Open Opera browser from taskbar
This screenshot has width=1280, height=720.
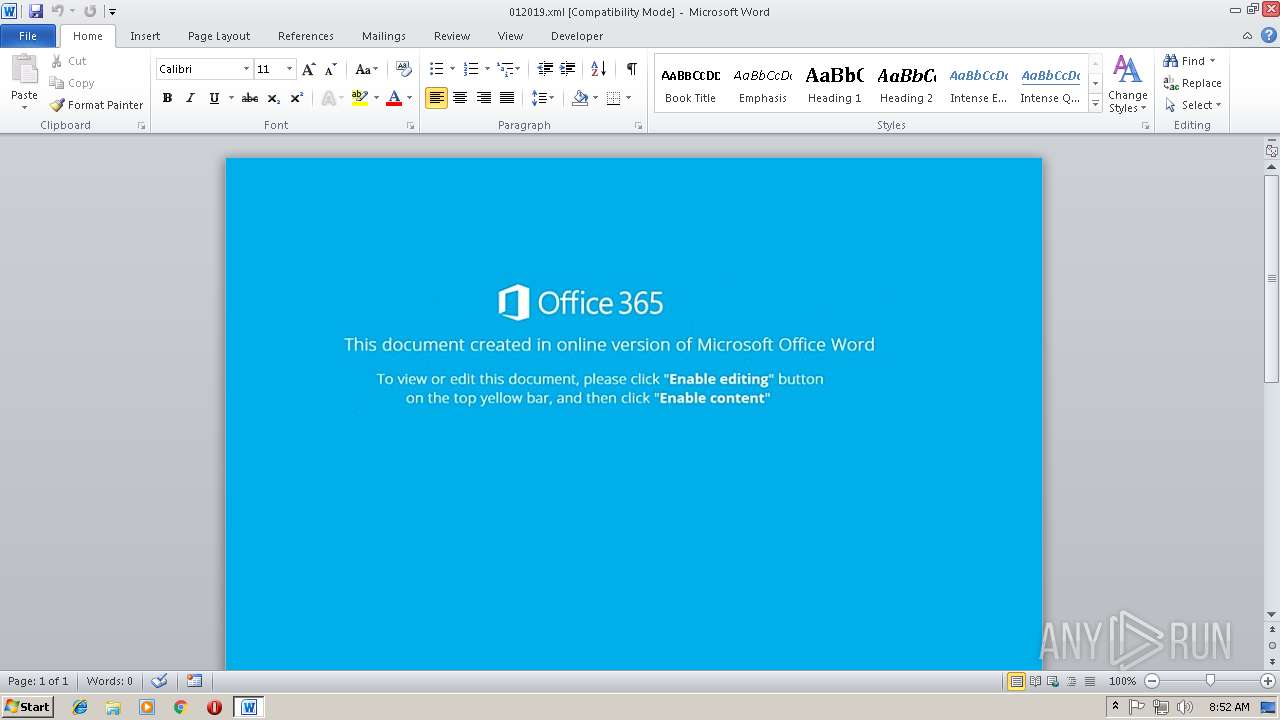pos(214,707)
